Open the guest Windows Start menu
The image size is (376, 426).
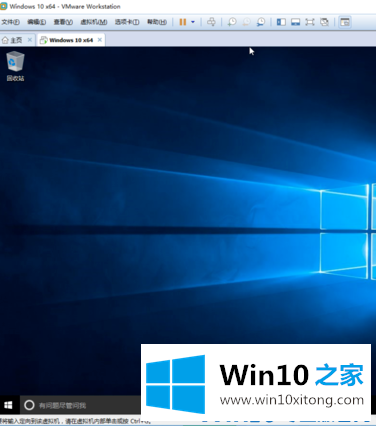(x=9, y=405)
